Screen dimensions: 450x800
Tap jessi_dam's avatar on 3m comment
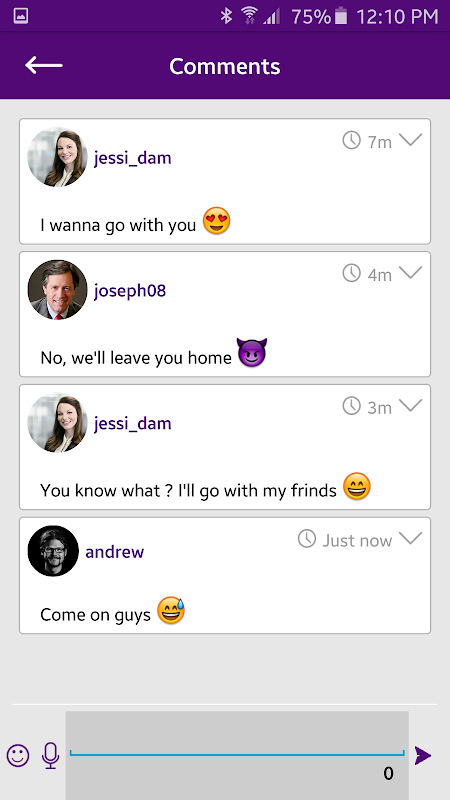57,423
